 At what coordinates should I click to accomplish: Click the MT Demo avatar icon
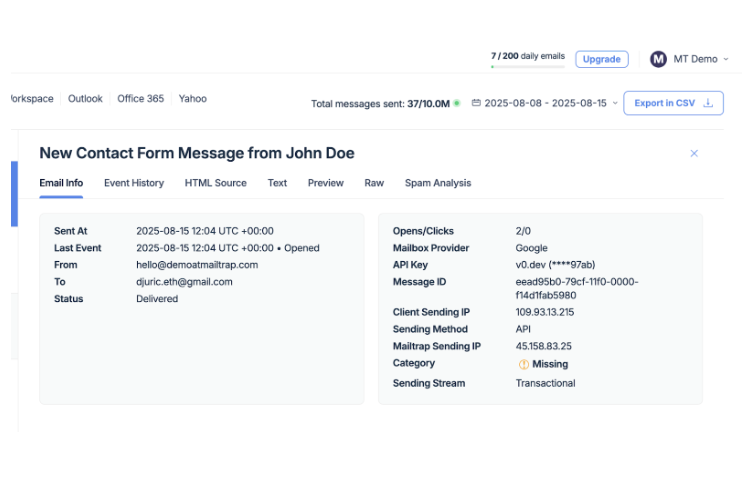pos(658,59)
